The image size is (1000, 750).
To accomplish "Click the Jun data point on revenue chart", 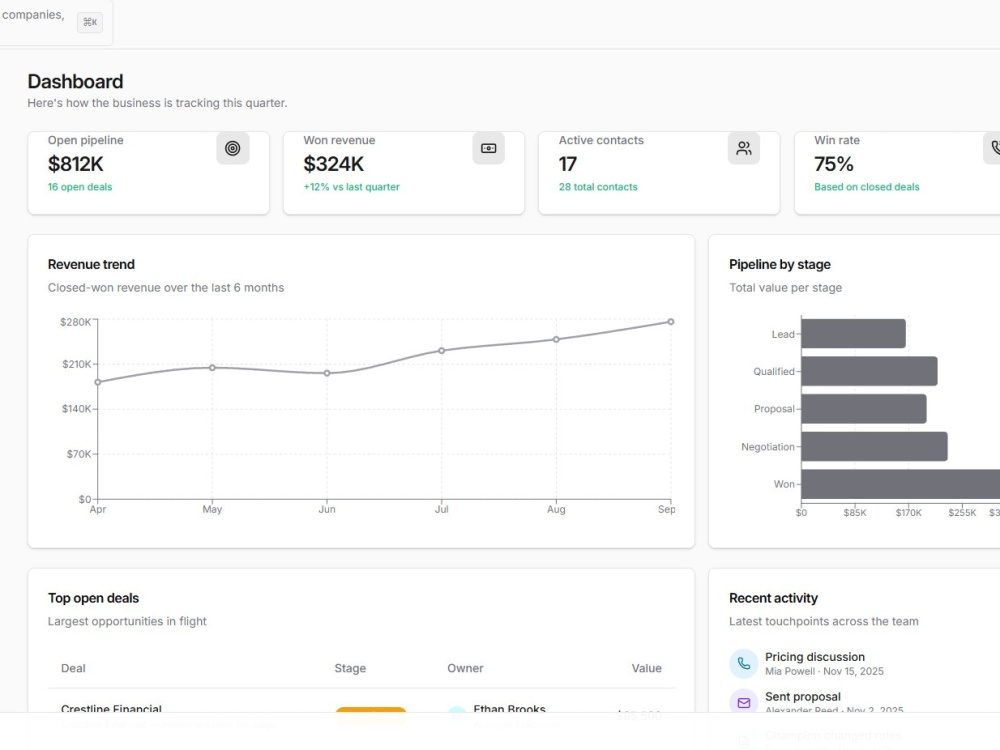I will (327, 373).
